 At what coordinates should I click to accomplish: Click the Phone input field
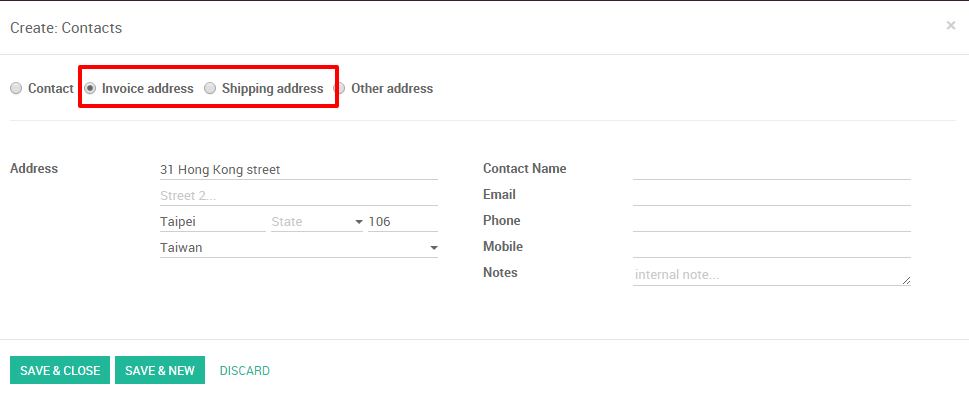pyautogui.click(x=772, y=221)
